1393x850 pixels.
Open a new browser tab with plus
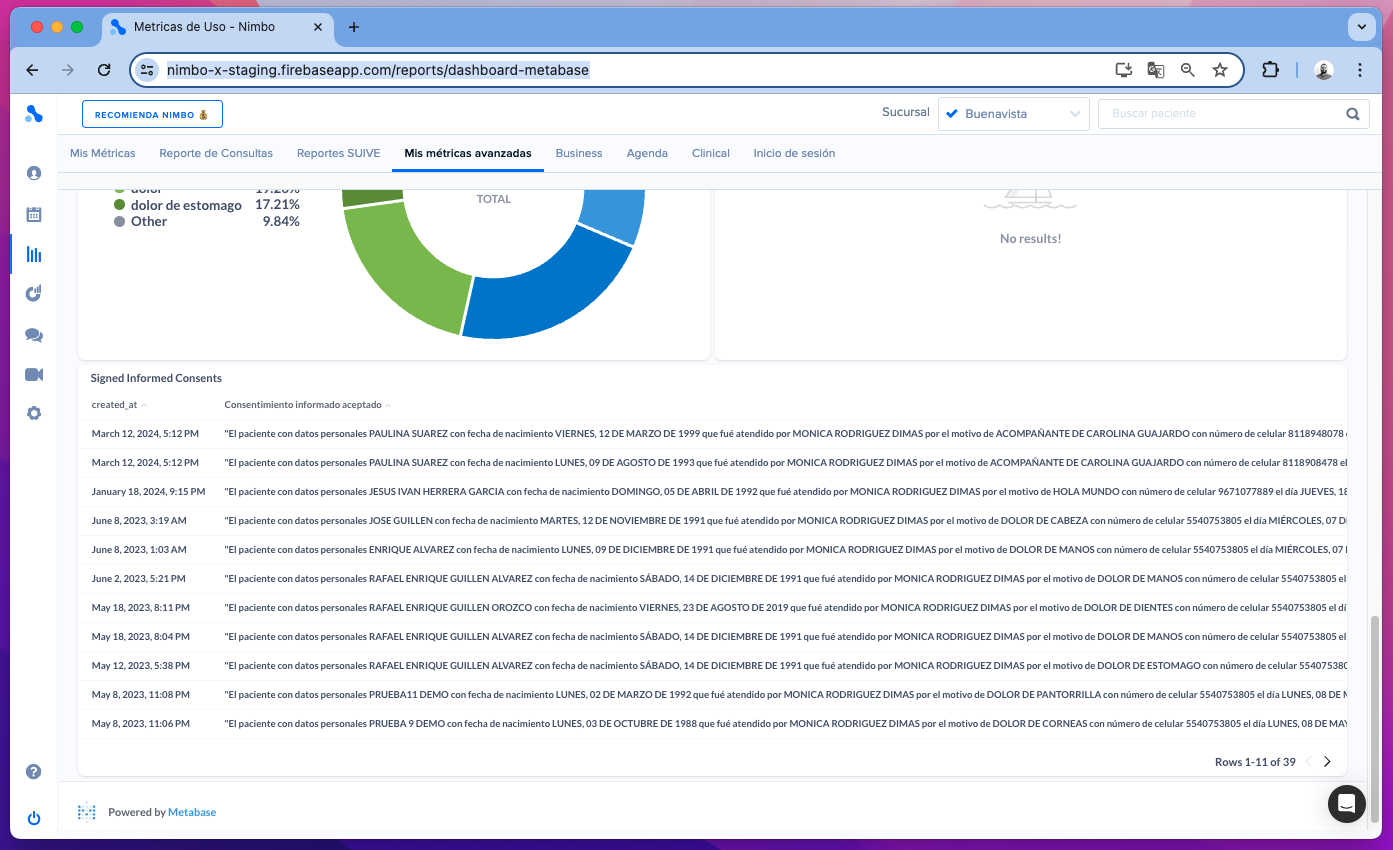pyautogui.click(x=354, y=27)
